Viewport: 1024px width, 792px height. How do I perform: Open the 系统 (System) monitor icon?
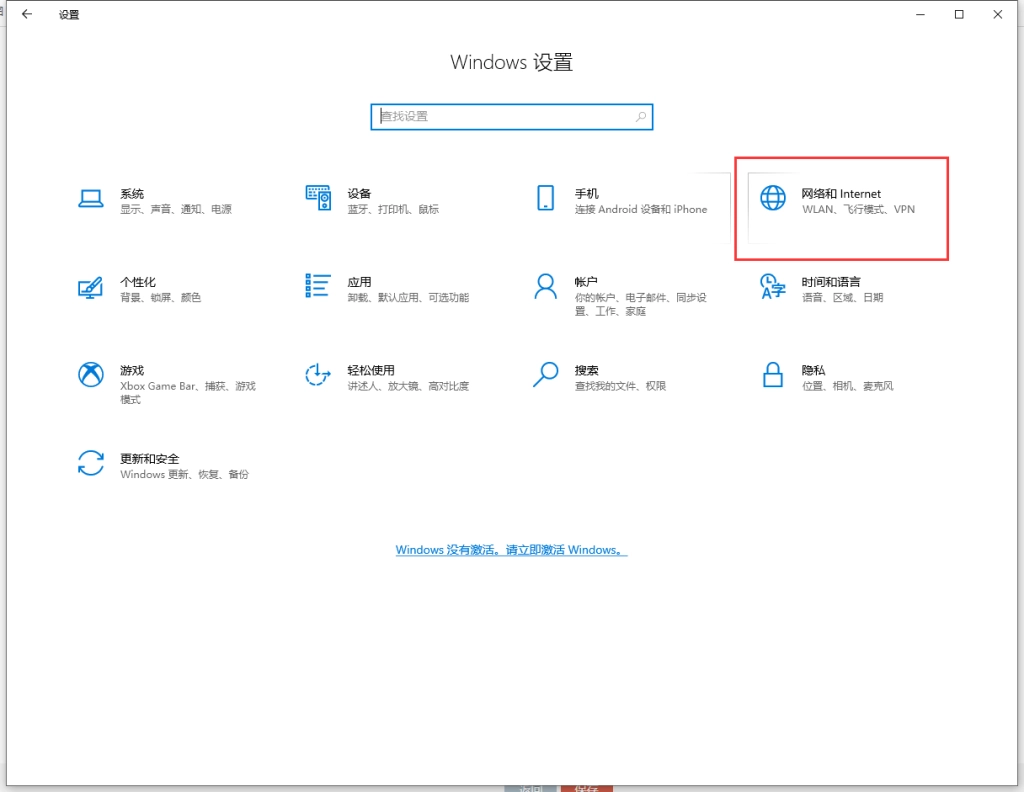point(91,199)
